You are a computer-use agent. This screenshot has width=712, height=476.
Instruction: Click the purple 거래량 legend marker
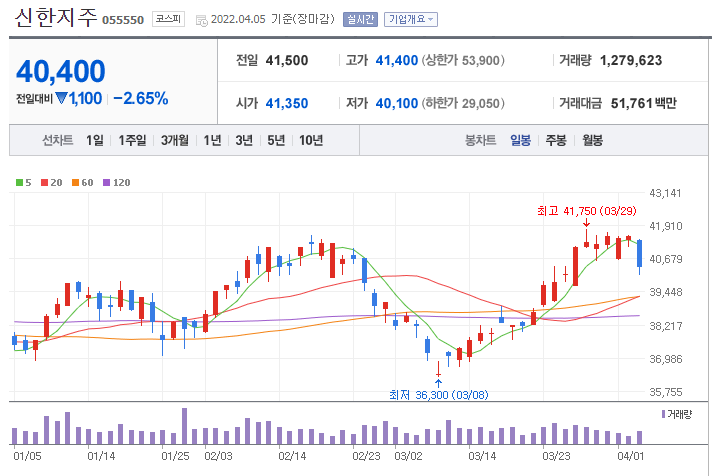coord(663,414)
